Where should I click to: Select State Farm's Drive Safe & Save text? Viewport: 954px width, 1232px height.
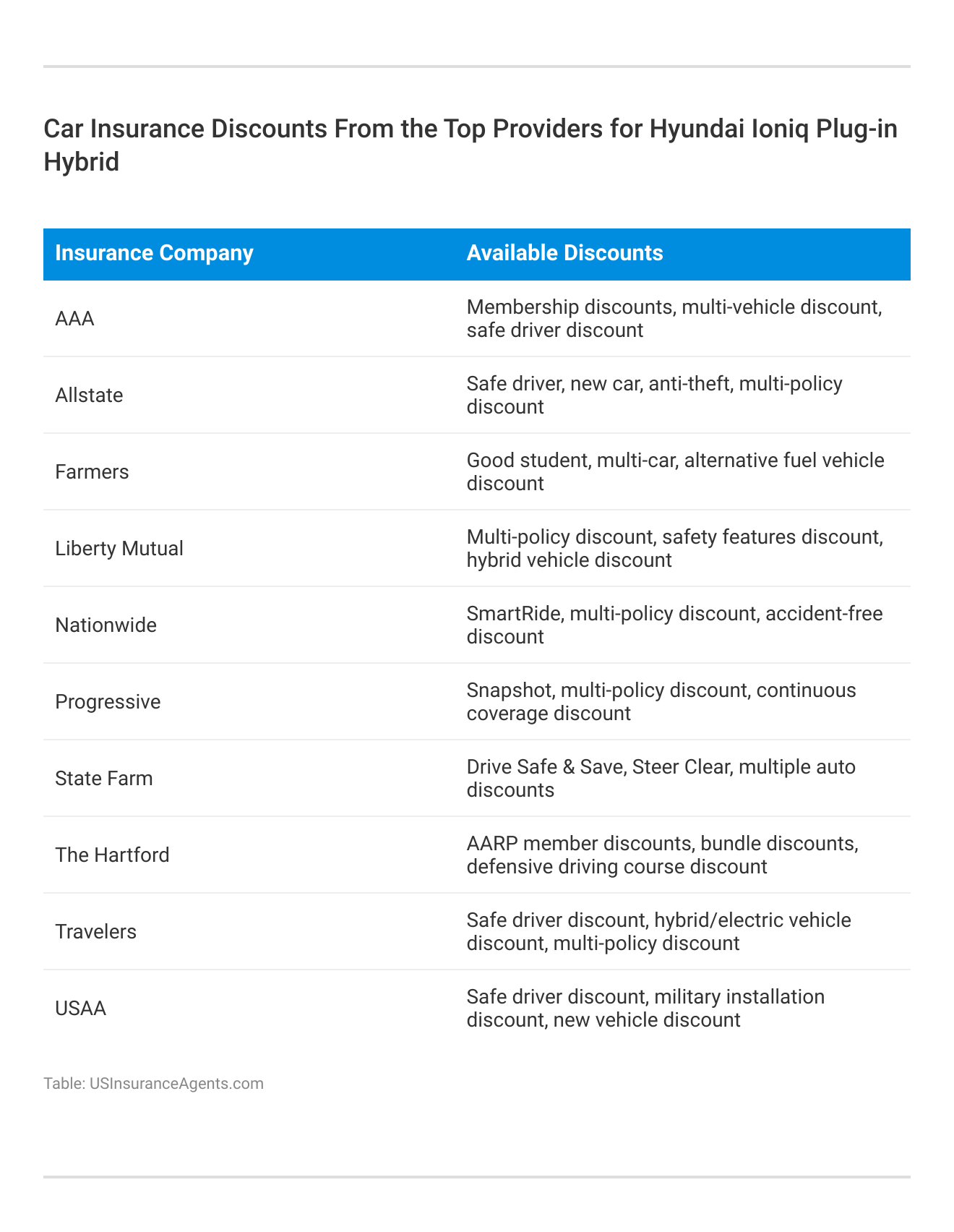click(x=661, y=779)
